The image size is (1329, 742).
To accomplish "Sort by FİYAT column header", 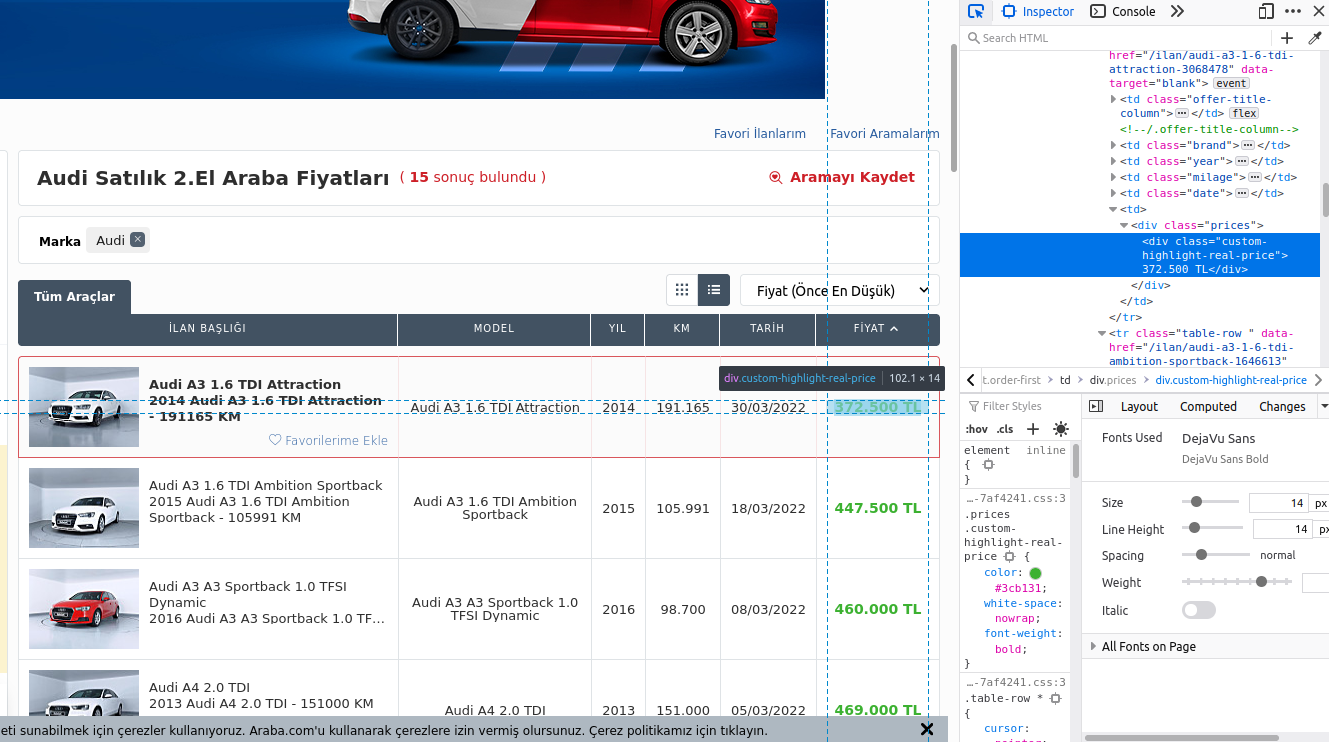I will pyautogui.click(x=877, y=329).
